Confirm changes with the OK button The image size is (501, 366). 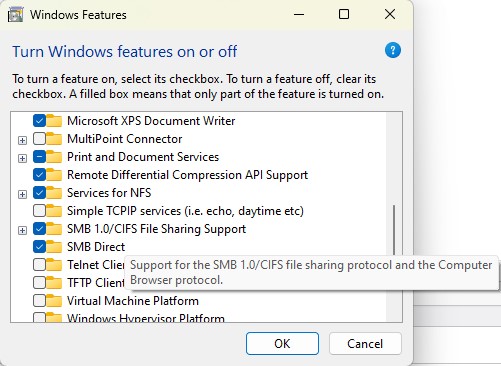tap(282, 343)
